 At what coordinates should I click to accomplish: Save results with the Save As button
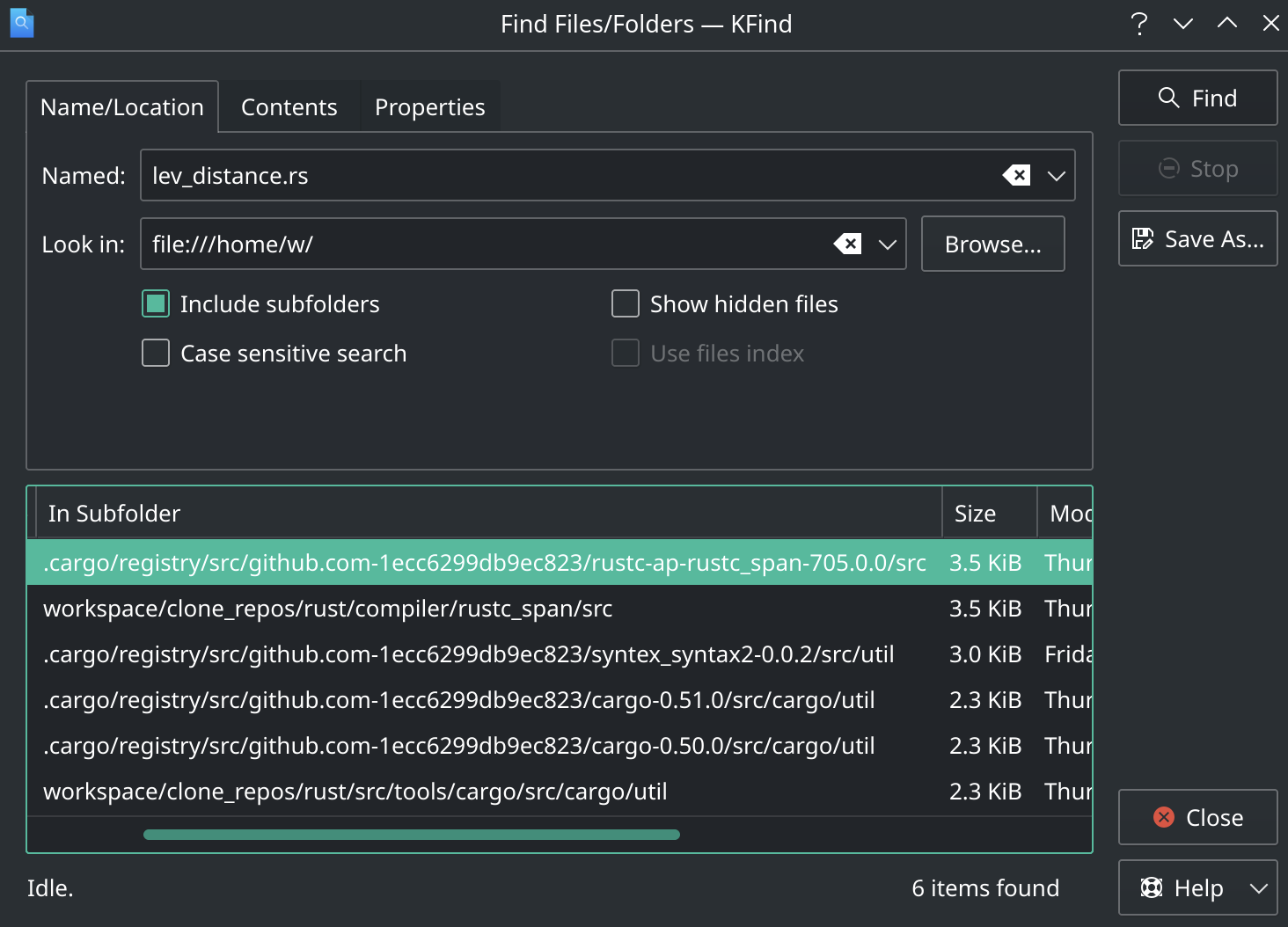1197,238
